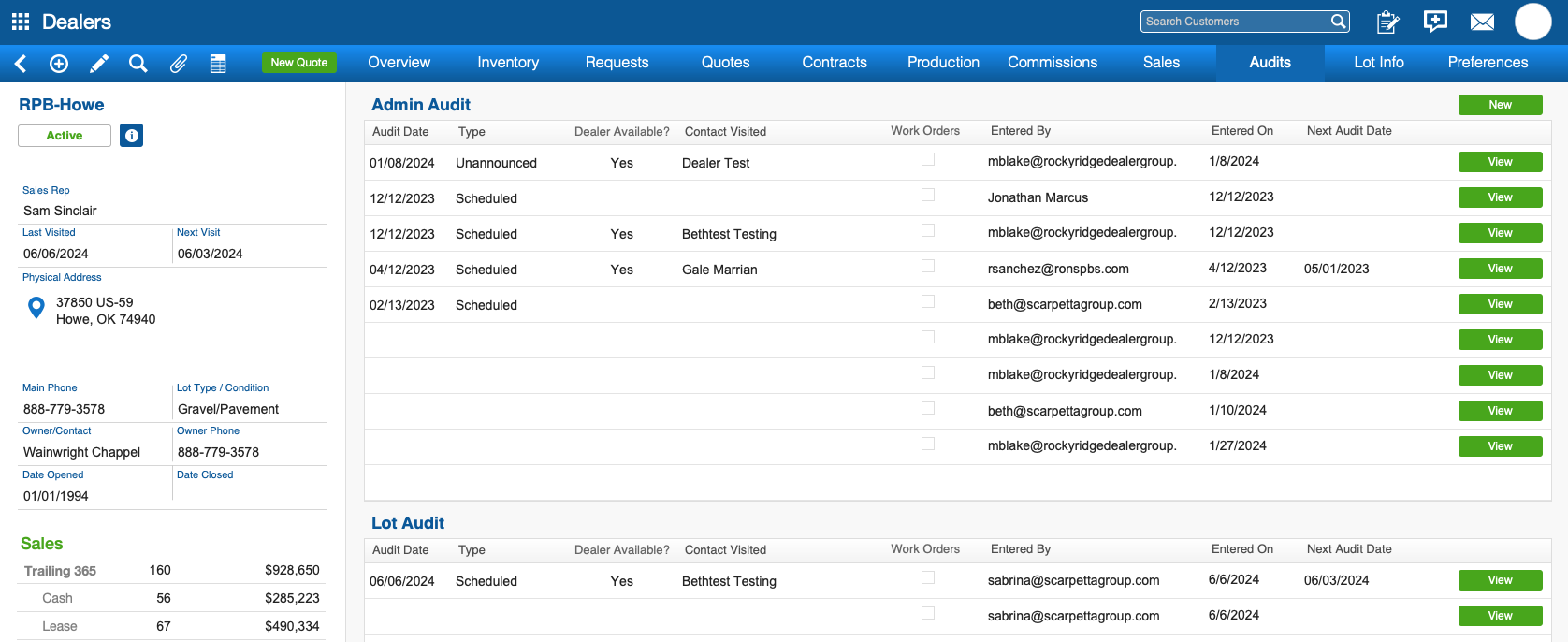Open the Requests tab
Viewport: 1568px width, 642px height.
617,63
